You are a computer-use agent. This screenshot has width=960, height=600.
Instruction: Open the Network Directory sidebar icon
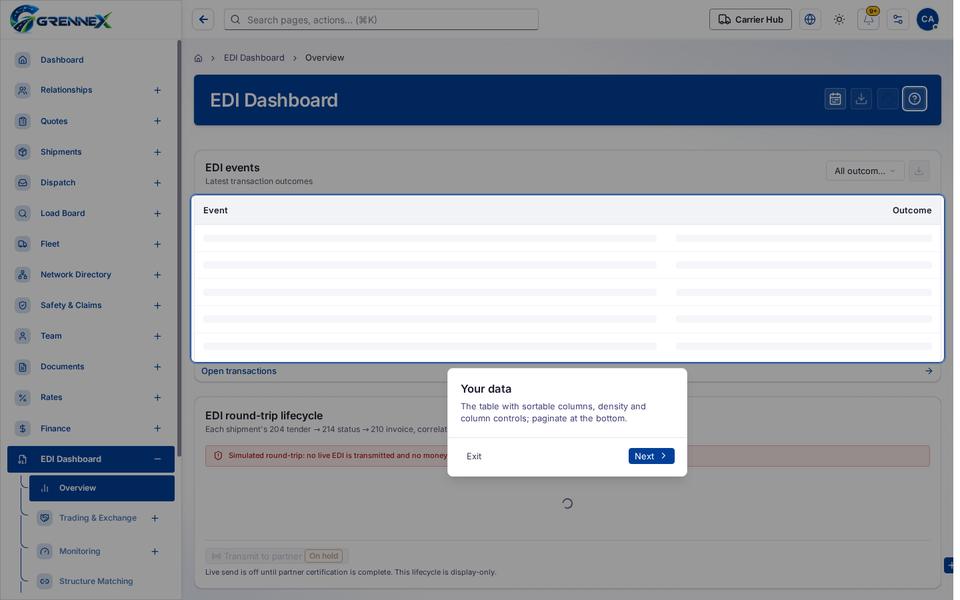point(23,274)
